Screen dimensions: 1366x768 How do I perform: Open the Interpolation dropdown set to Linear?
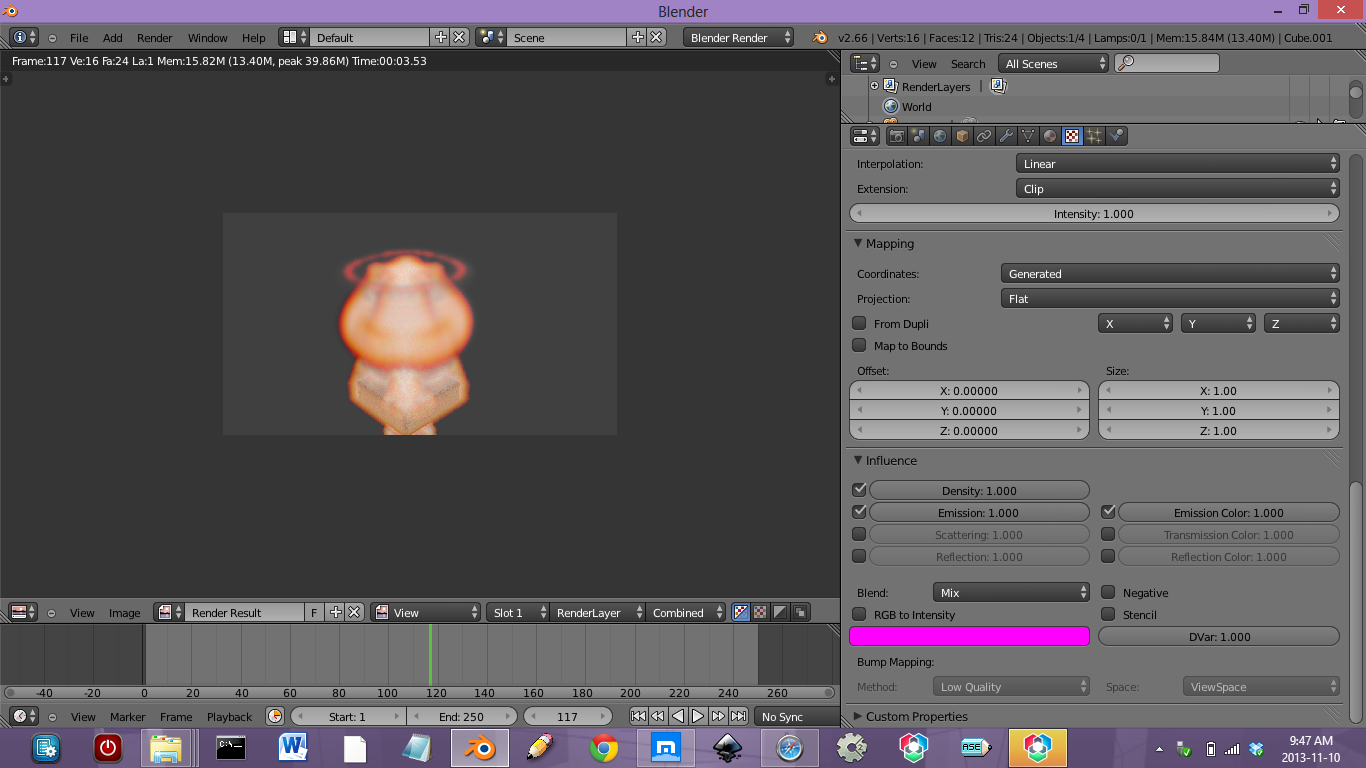coord(1177,163)
